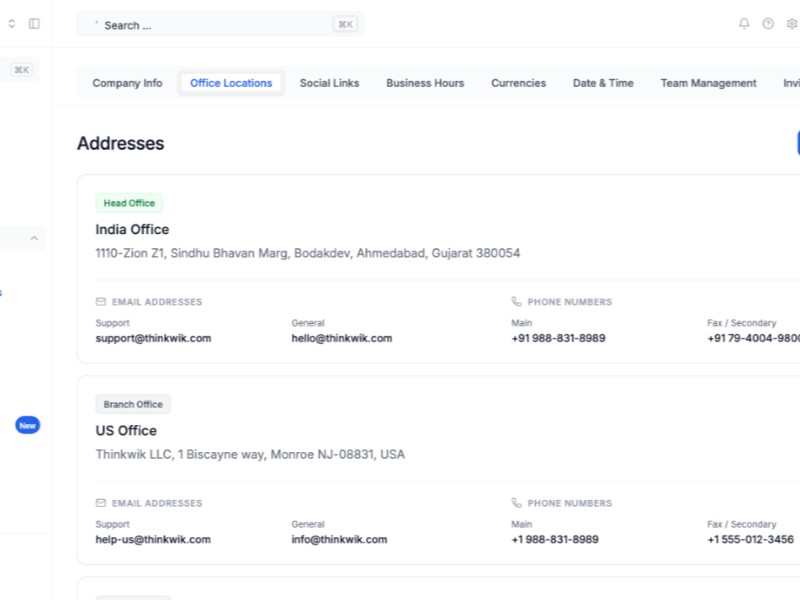Toggle the sidebar panel icon
Viewport: 800px width, 600px height.
tap(34, 24)
